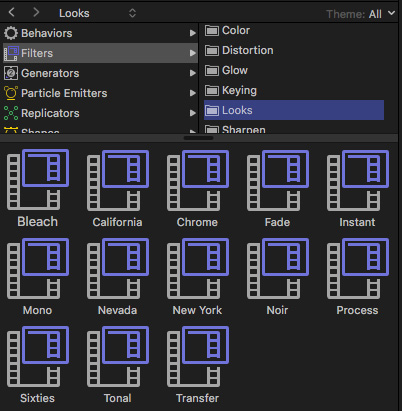Click the "Fade" label text
This screenshot has height=411, width=402.
point(277,222)
